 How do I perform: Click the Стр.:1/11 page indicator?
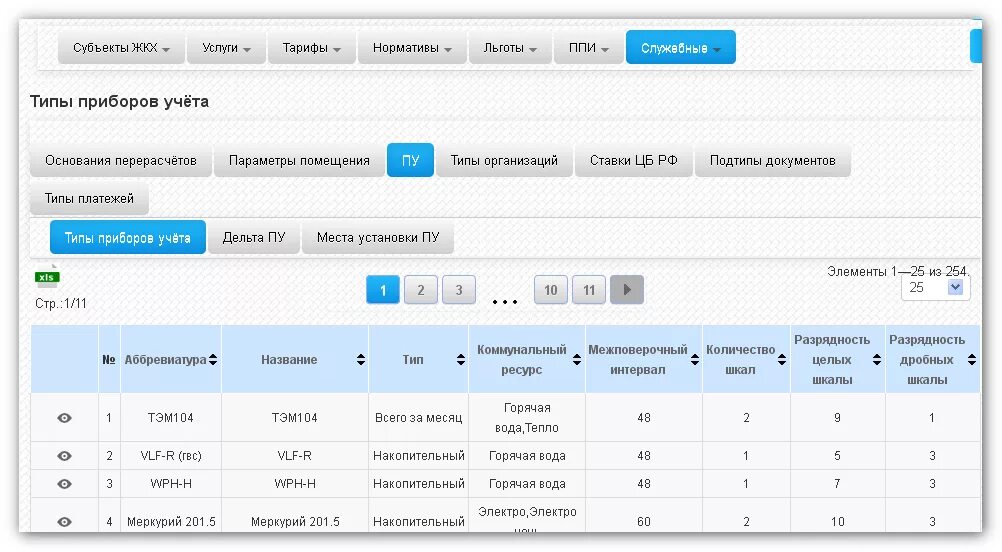[61, 303]
